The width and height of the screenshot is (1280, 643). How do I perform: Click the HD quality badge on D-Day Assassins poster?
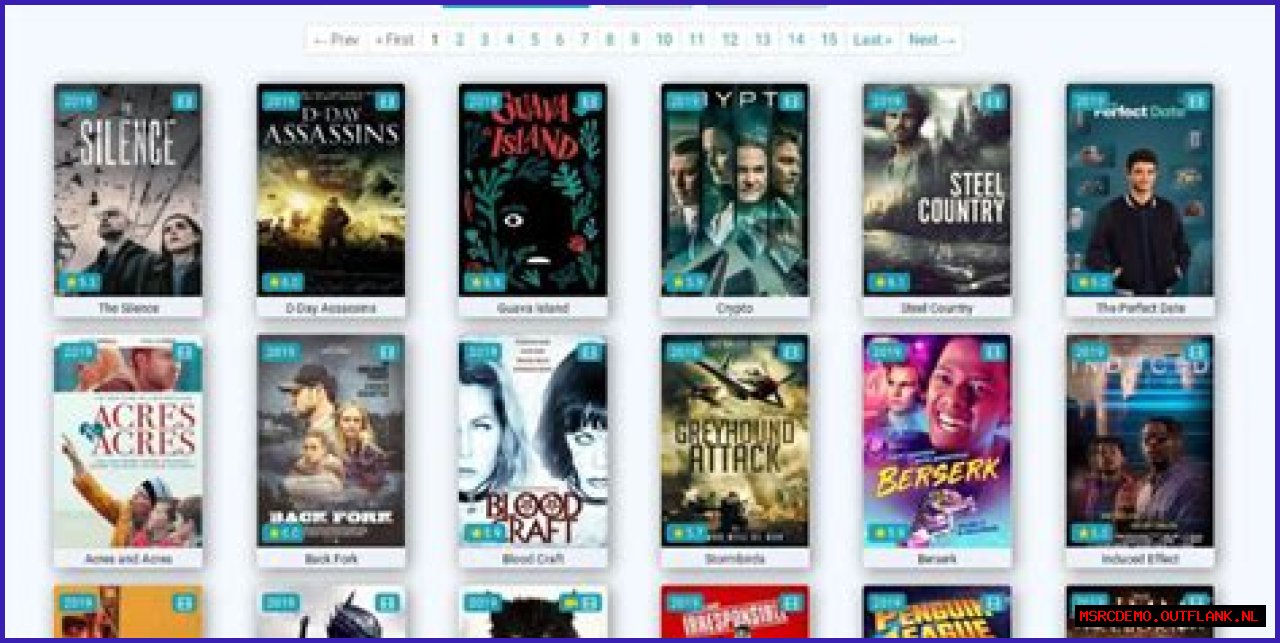[387, 101]
